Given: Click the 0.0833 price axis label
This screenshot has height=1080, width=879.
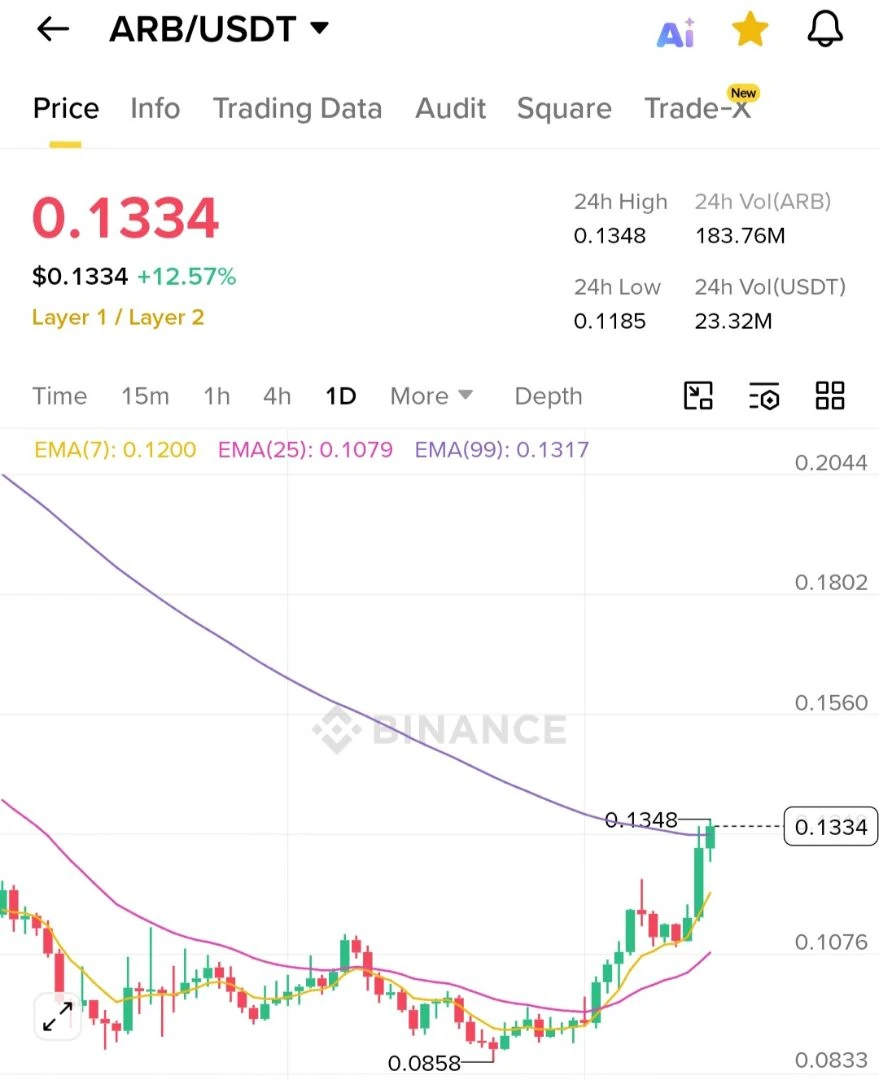Looking at the screenshot, I should point(831,1060).
